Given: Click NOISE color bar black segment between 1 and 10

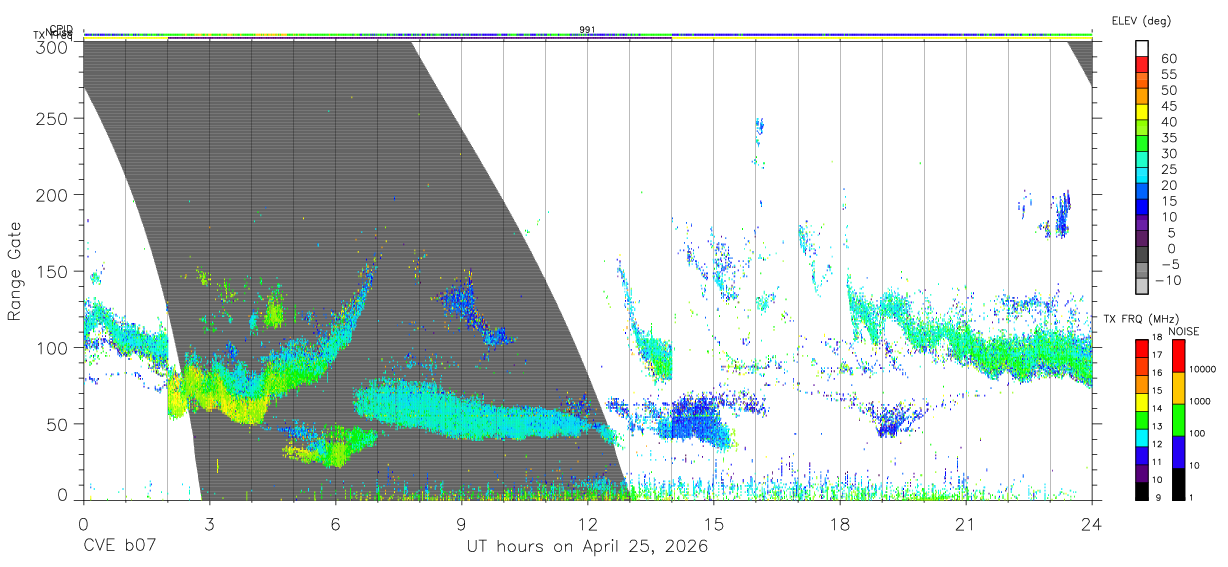Looking at the screenshot, I should pos(1178,482).
